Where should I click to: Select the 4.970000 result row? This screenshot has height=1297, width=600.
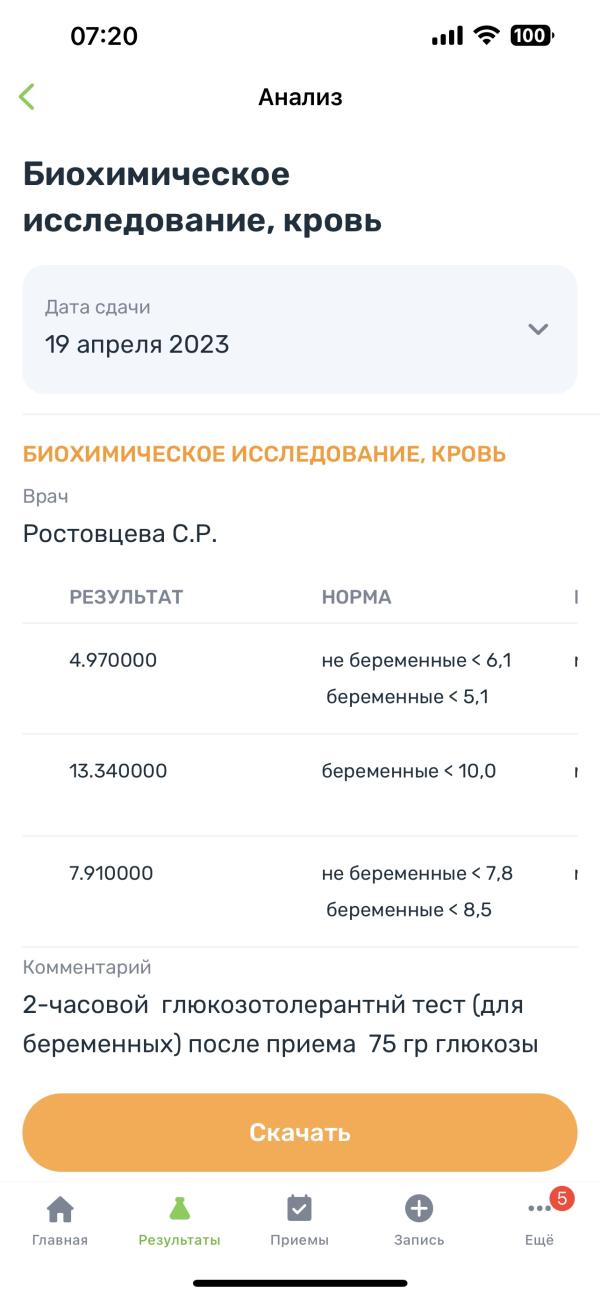[300, 679]
